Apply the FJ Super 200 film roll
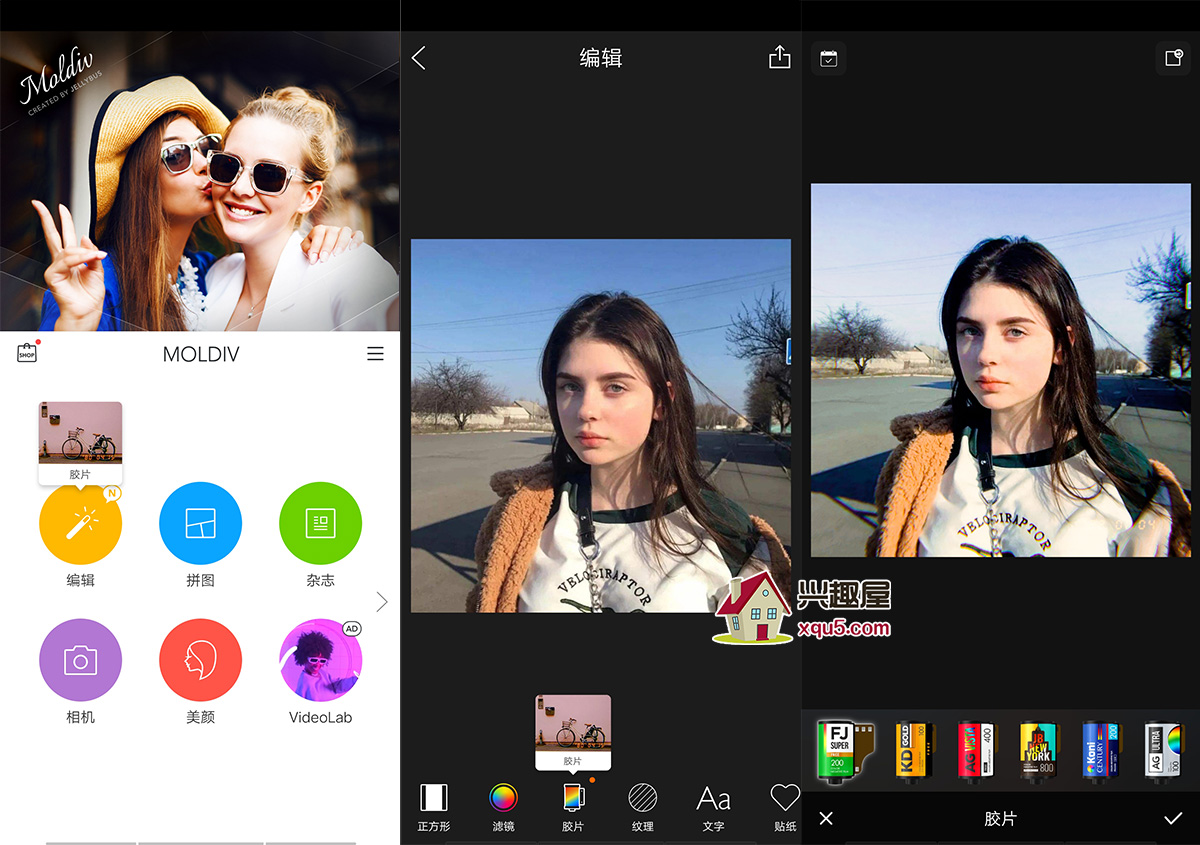Screen dimensions: 1200x845 tap(845, 750)
